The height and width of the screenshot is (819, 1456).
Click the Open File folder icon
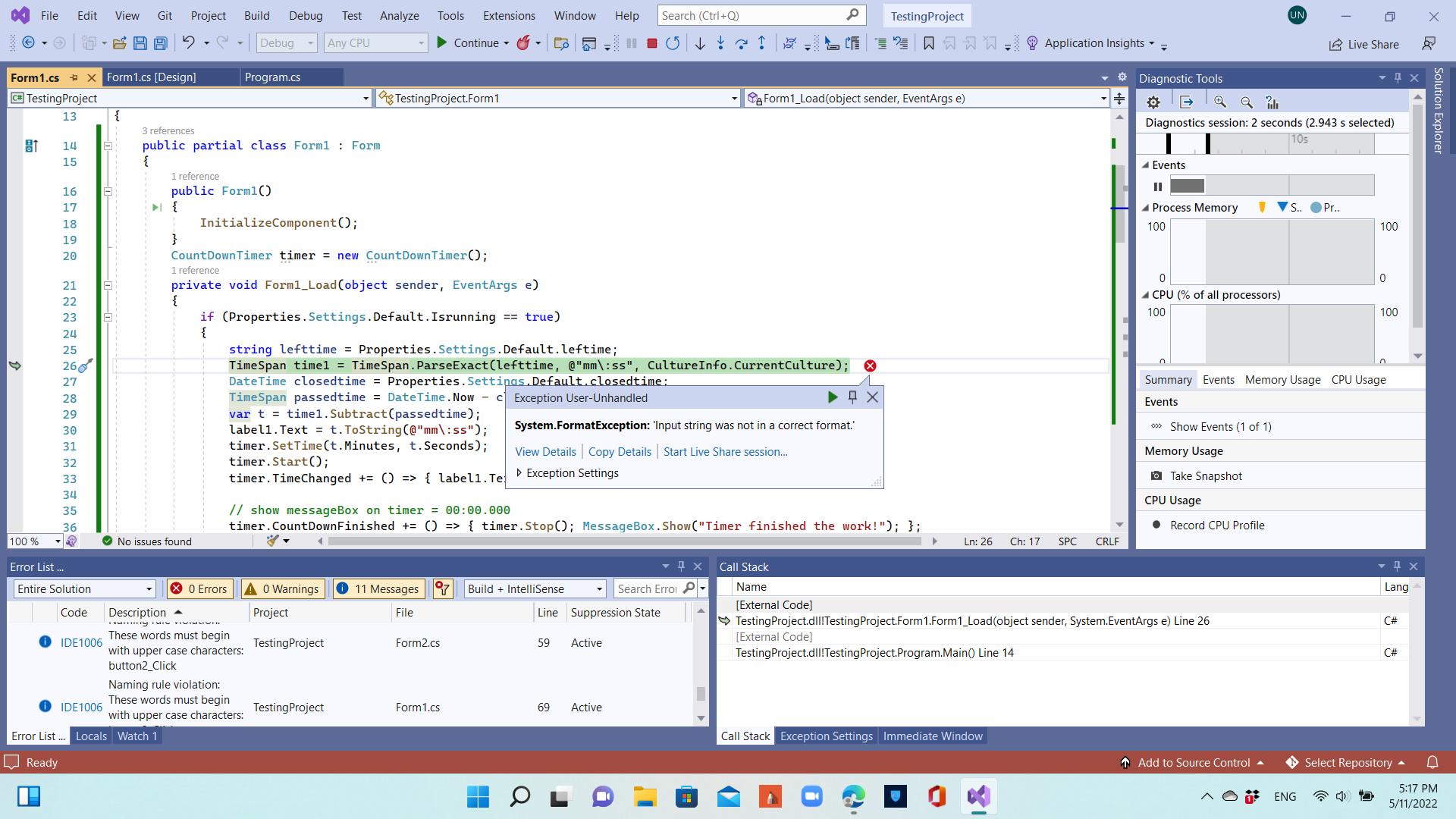[x=119, y=43]
